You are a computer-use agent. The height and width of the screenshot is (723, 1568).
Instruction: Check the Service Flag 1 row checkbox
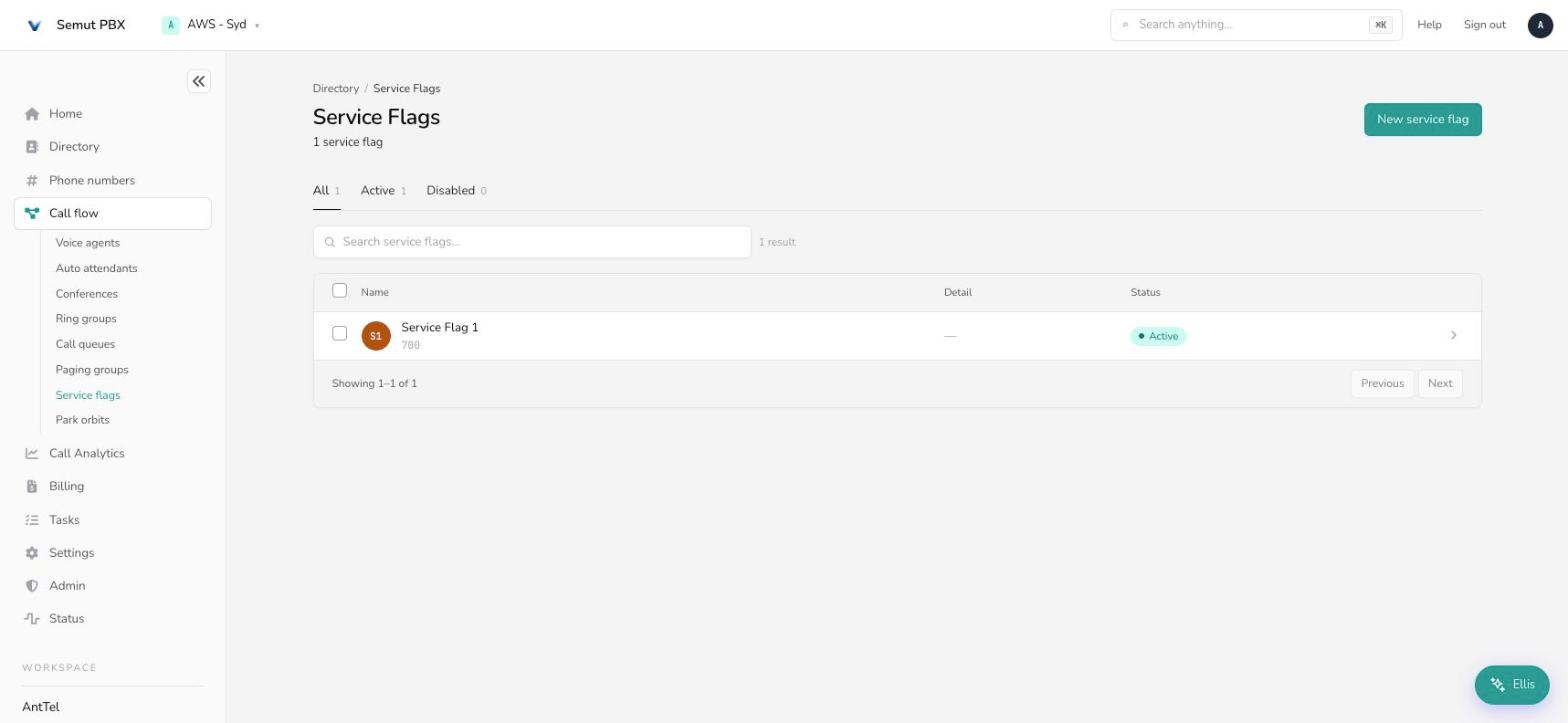coord(340,333)
